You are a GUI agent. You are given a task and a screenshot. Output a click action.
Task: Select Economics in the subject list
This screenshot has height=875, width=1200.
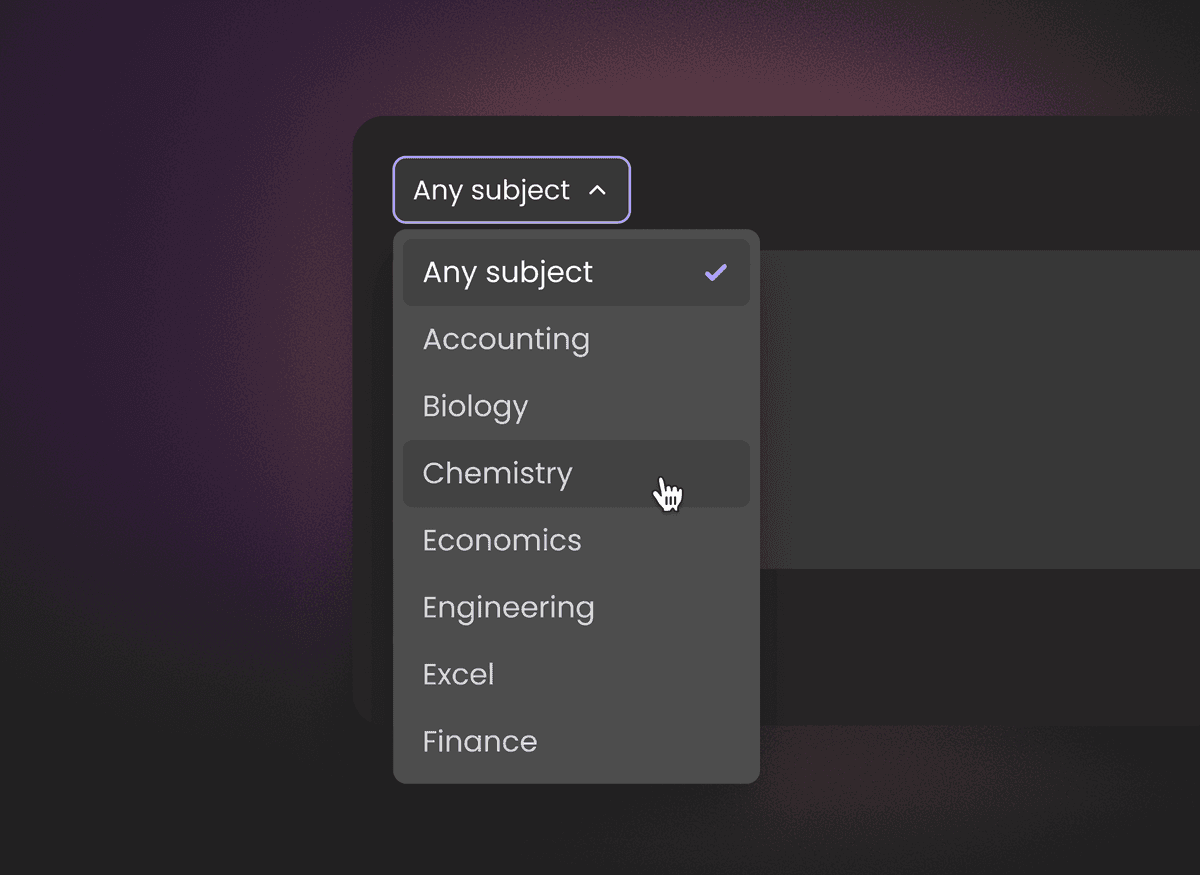(502, 540)
